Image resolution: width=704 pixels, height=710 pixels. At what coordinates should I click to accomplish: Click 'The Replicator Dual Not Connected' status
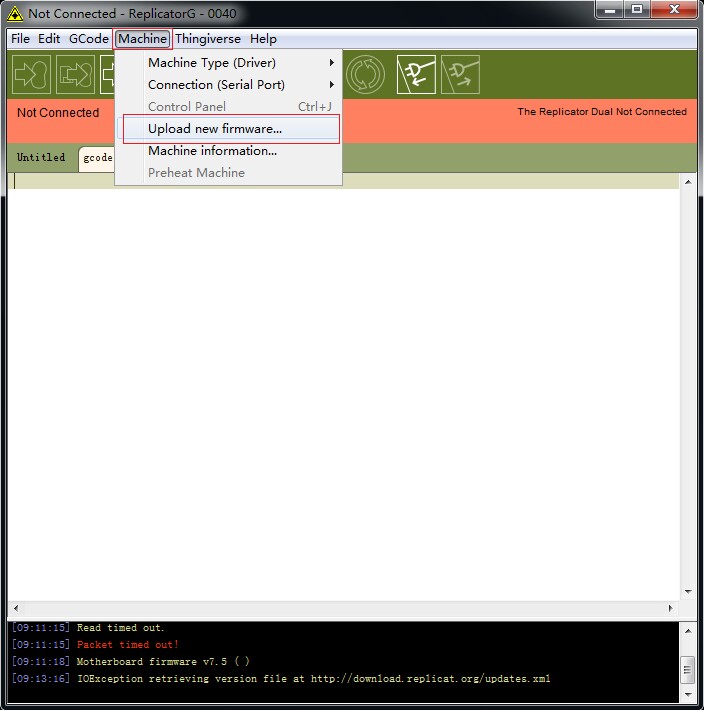tap(602, 112)
